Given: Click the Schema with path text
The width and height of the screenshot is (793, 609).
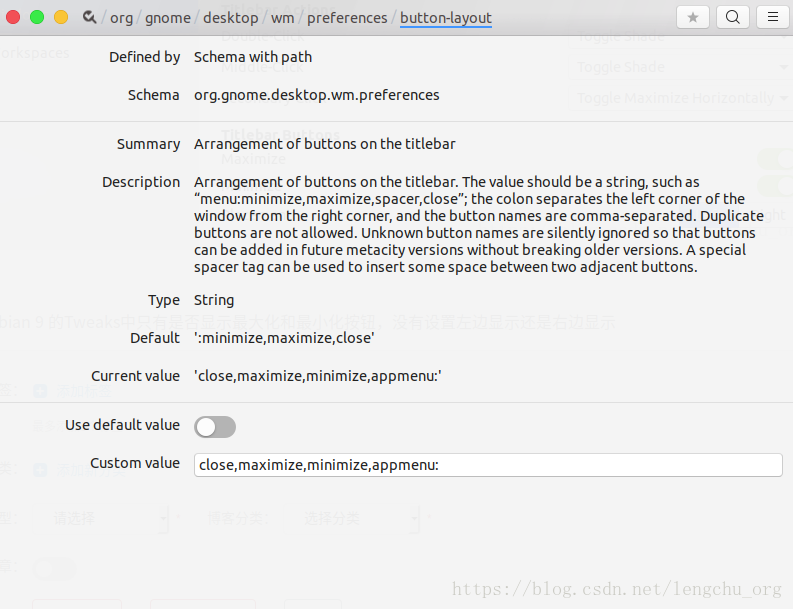Looking at the screenshot, I should click(253, 57).
